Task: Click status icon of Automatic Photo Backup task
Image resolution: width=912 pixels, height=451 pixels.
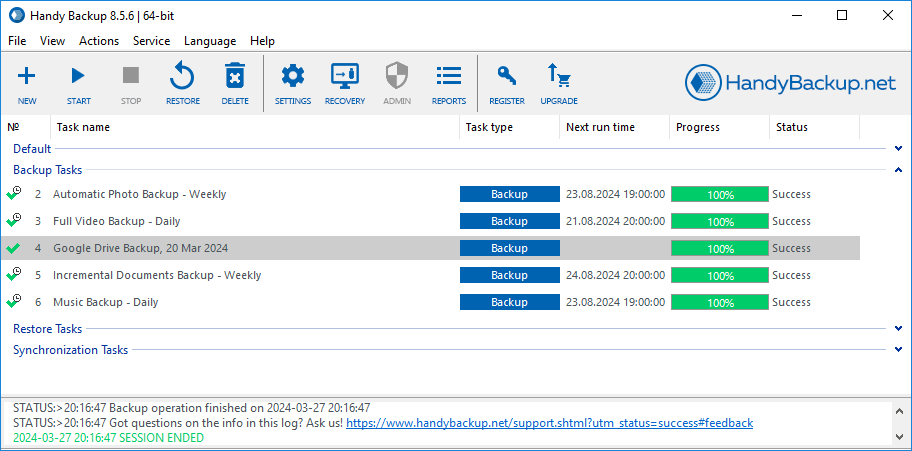Action: point(14,194)
